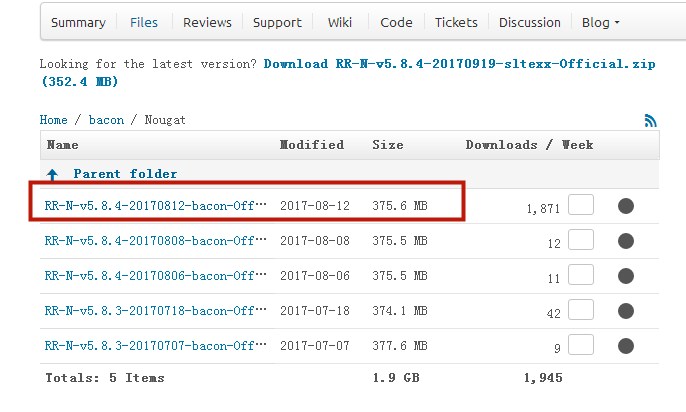Click downloads box for 20170806 file
The image size is (686, 412).
click(x=581, y=275)
